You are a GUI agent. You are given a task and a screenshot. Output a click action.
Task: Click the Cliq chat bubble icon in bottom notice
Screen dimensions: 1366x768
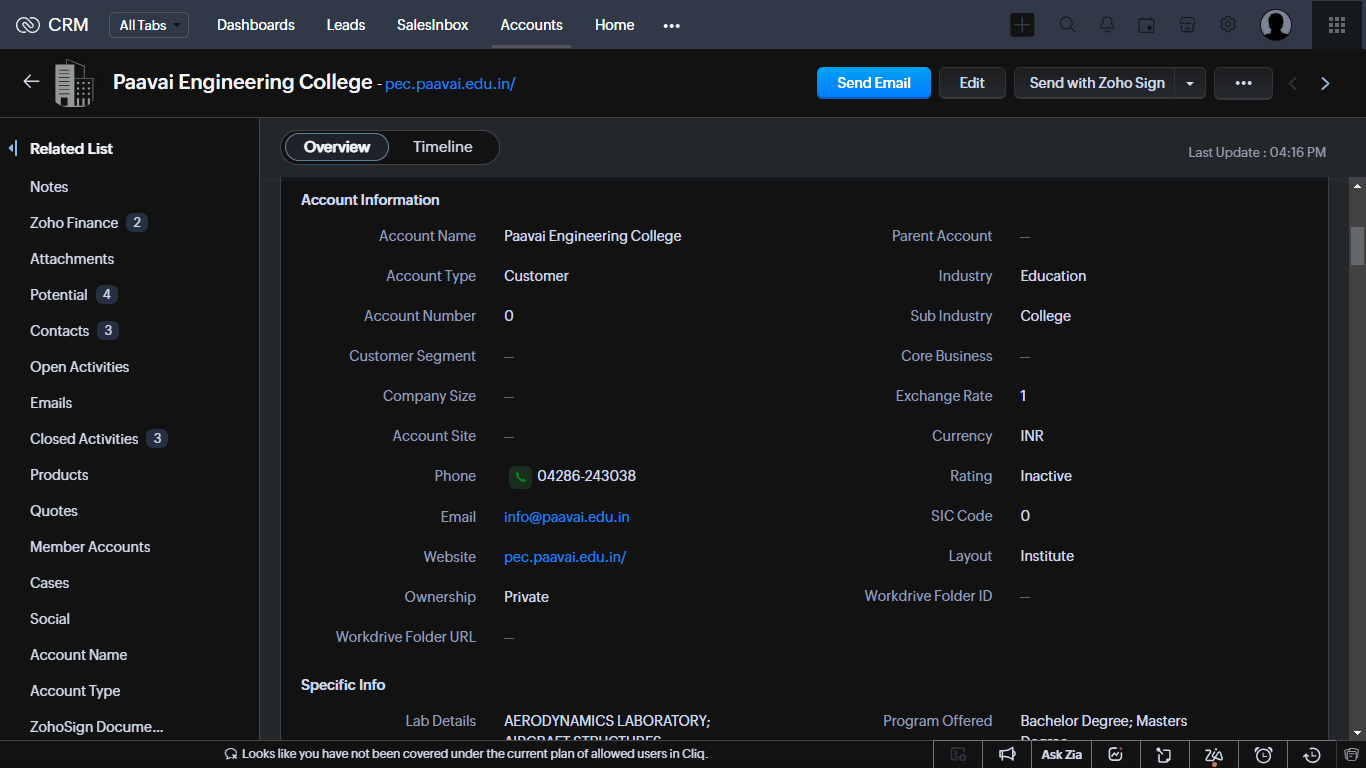click(231, 754)
